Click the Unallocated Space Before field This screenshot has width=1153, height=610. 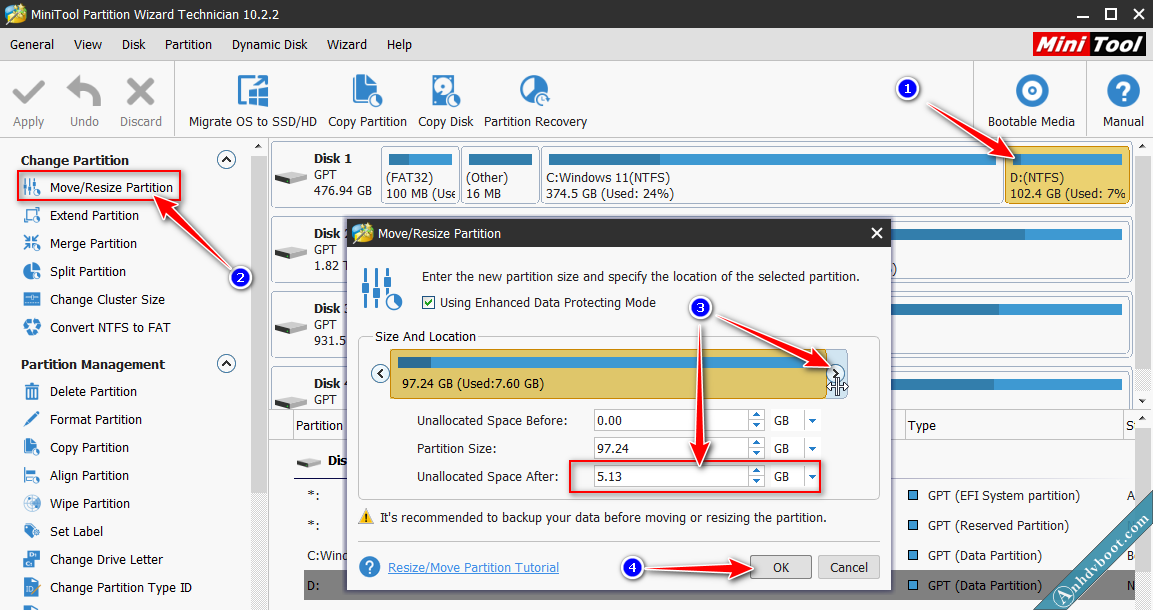(671, 420)
